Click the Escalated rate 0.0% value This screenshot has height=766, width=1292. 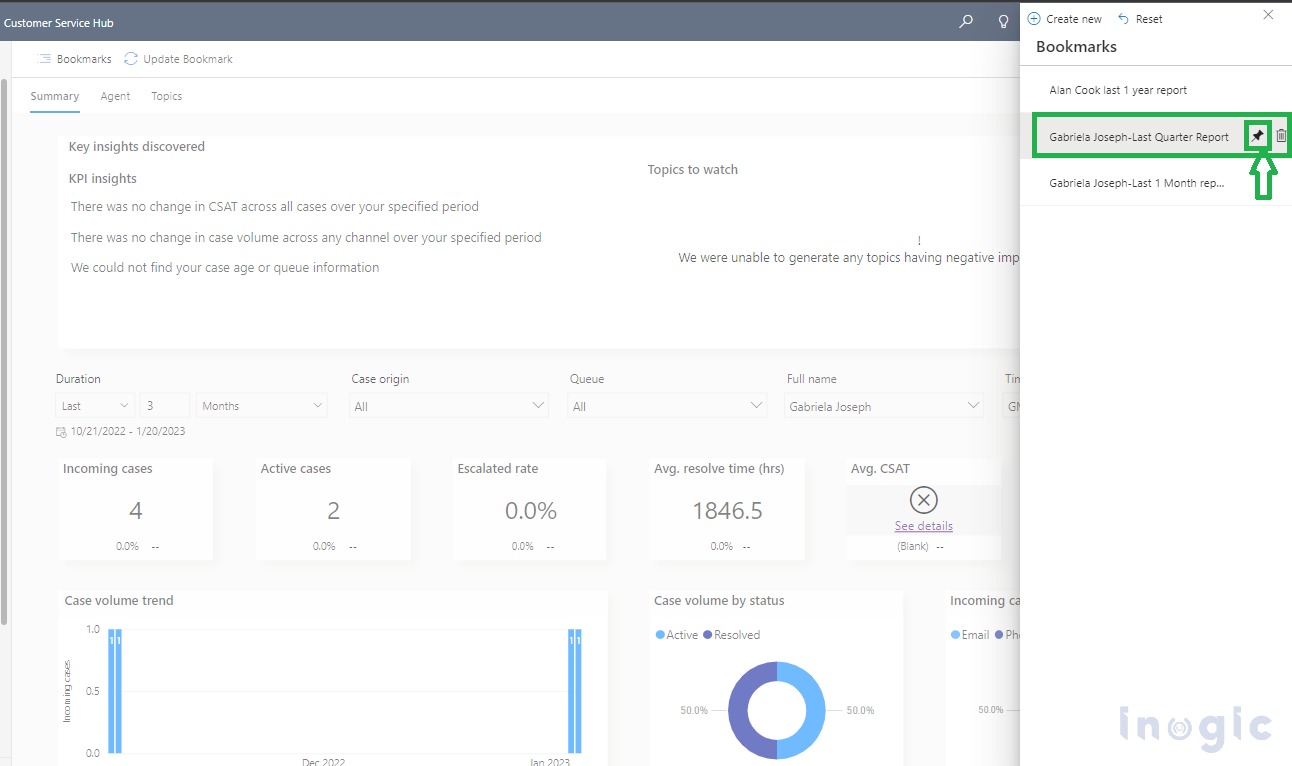[531, 511]
